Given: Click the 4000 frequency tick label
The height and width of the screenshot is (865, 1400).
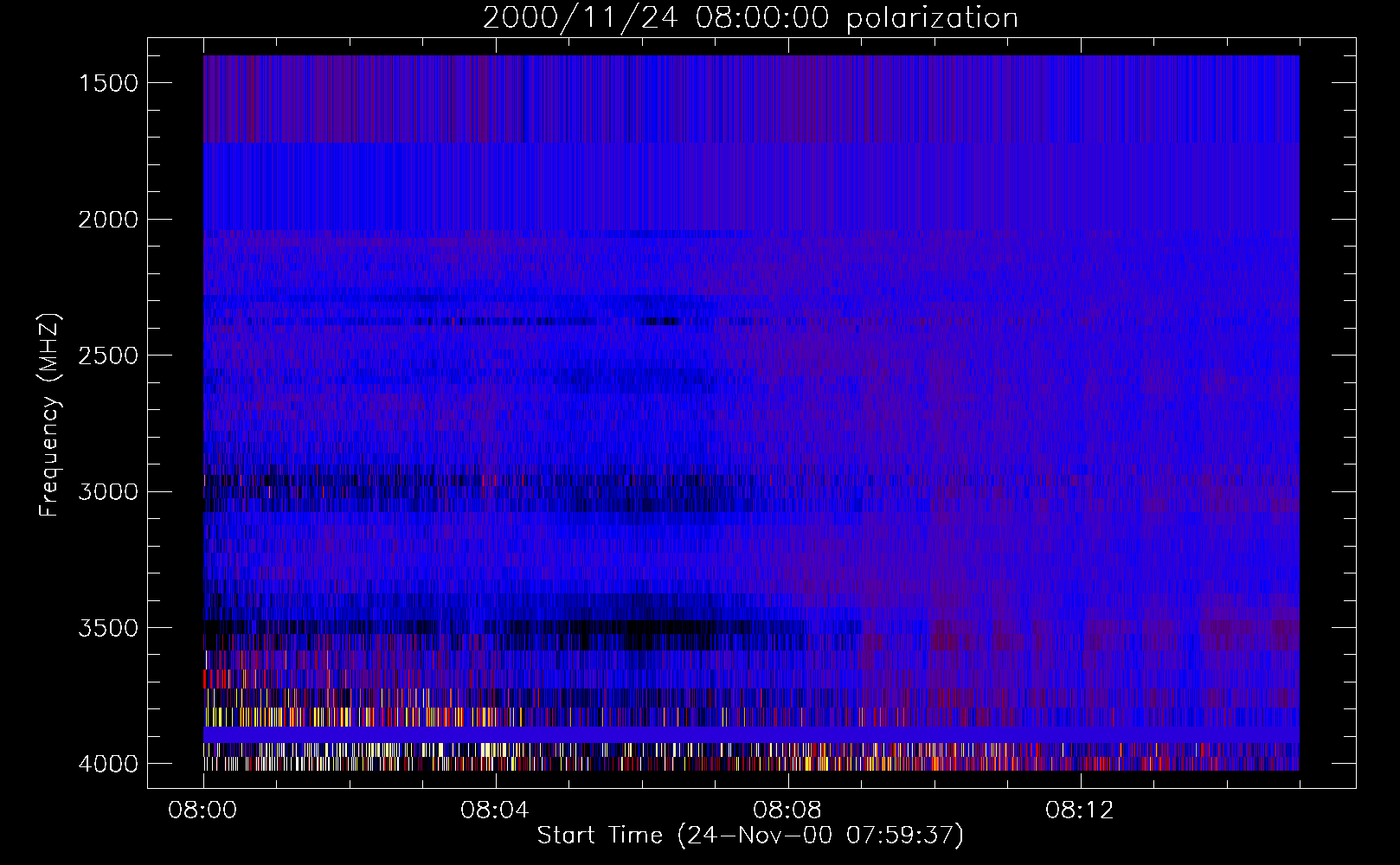Looking at the screenshot, I should [x=108, y=764].
